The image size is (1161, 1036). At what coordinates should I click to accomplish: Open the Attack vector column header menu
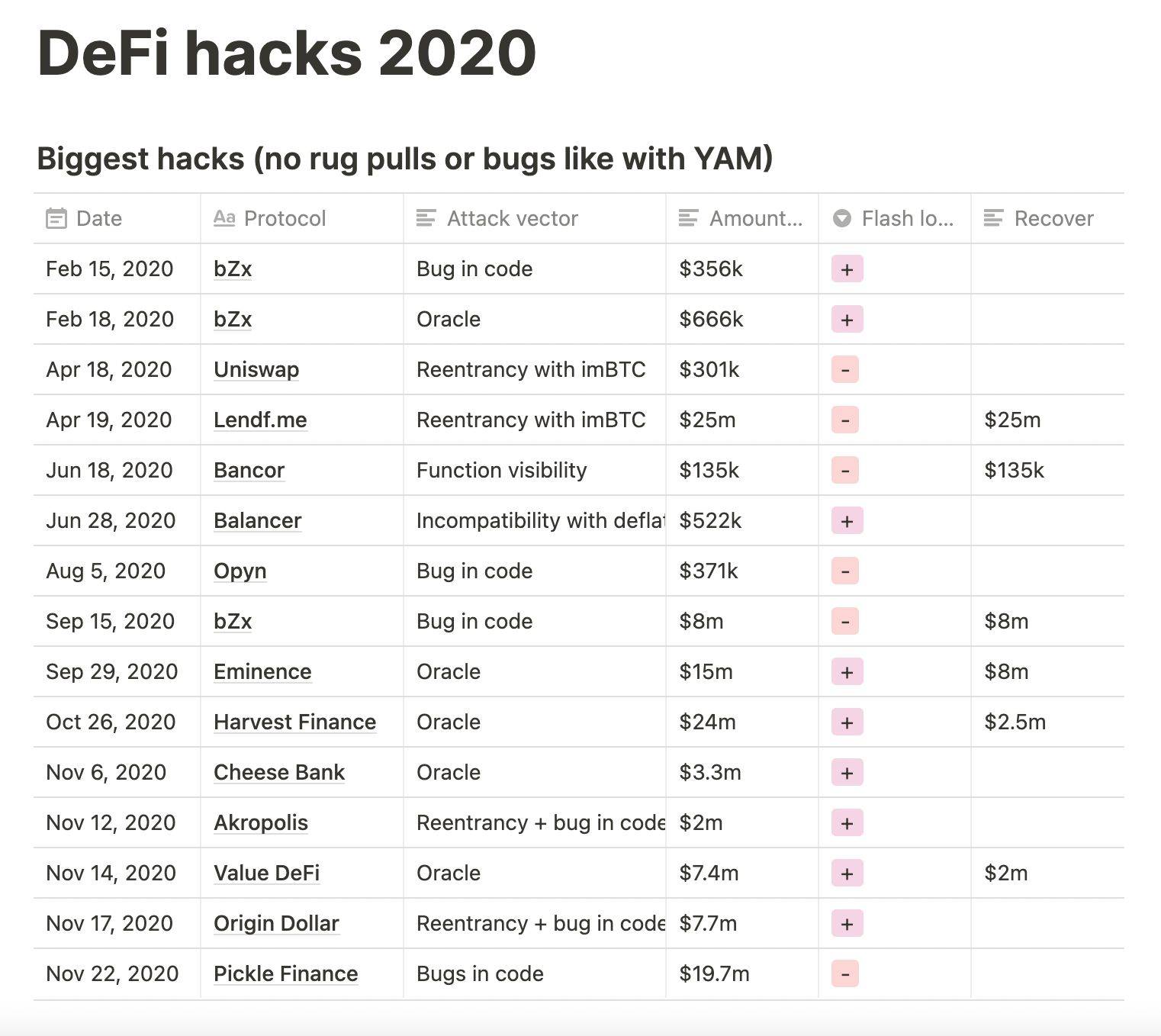click(535, 219)
